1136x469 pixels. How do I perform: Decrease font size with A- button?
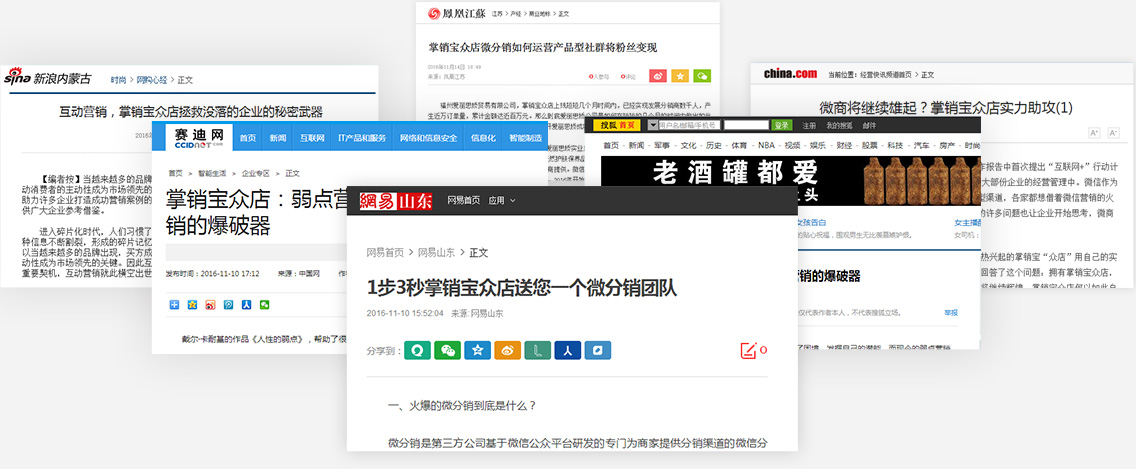1113,132
